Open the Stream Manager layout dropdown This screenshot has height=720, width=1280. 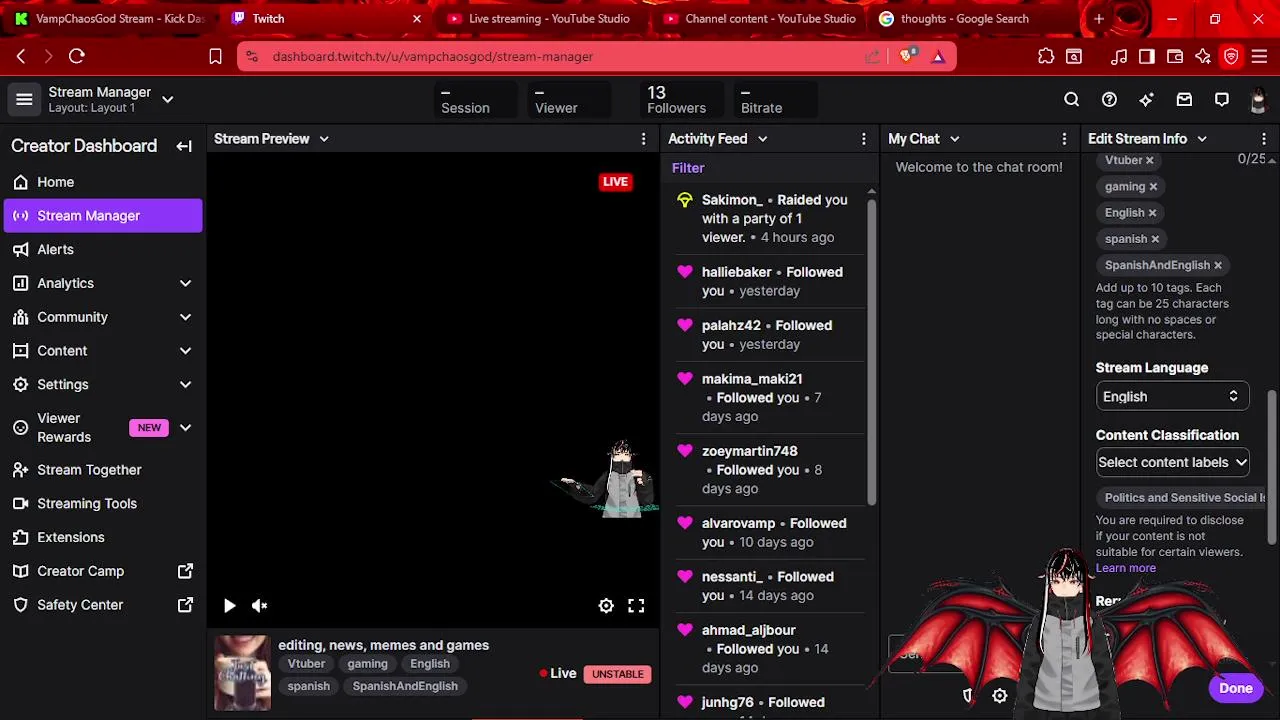pos(167,99)
